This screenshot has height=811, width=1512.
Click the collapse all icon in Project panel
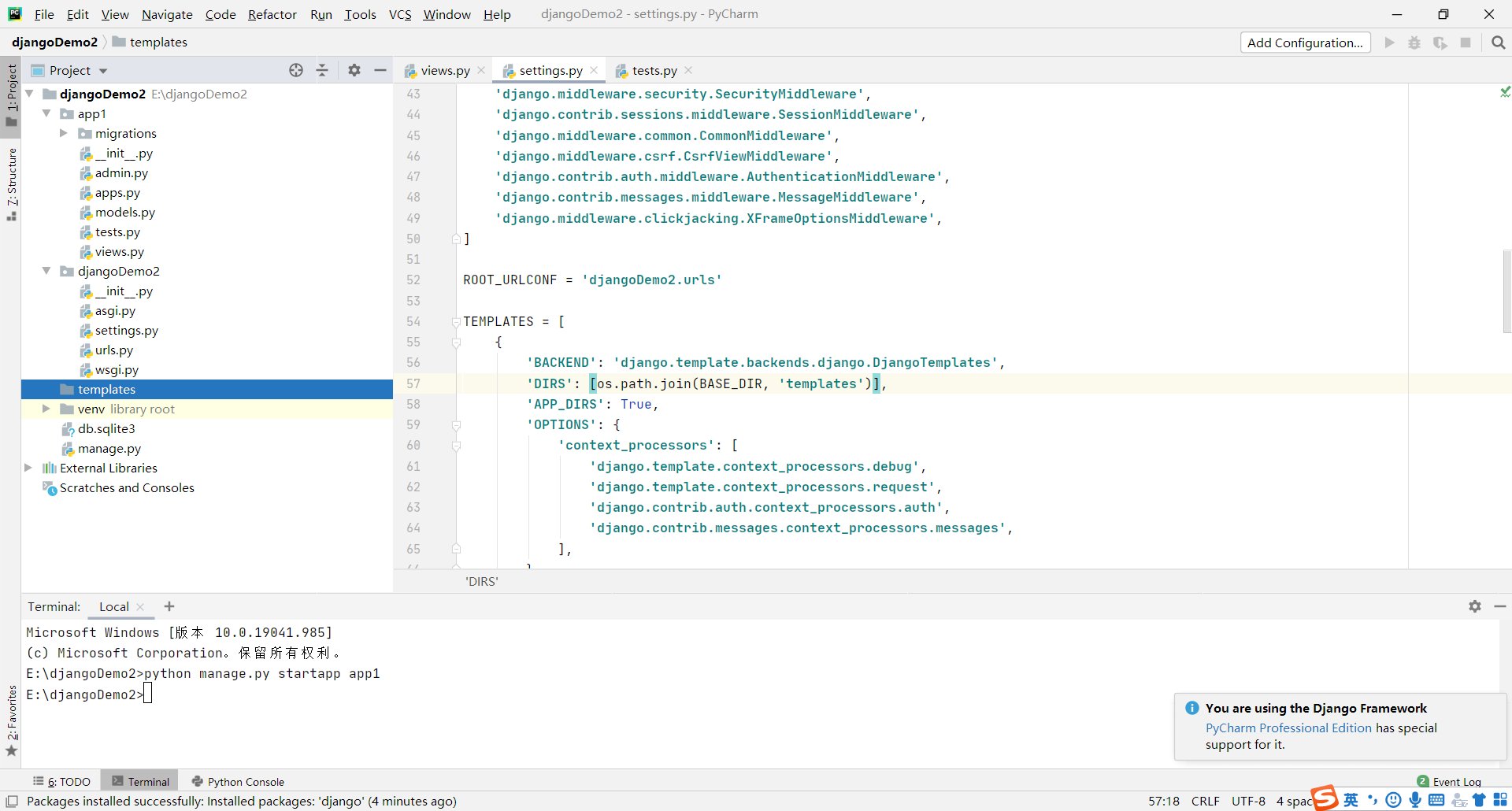322,70
